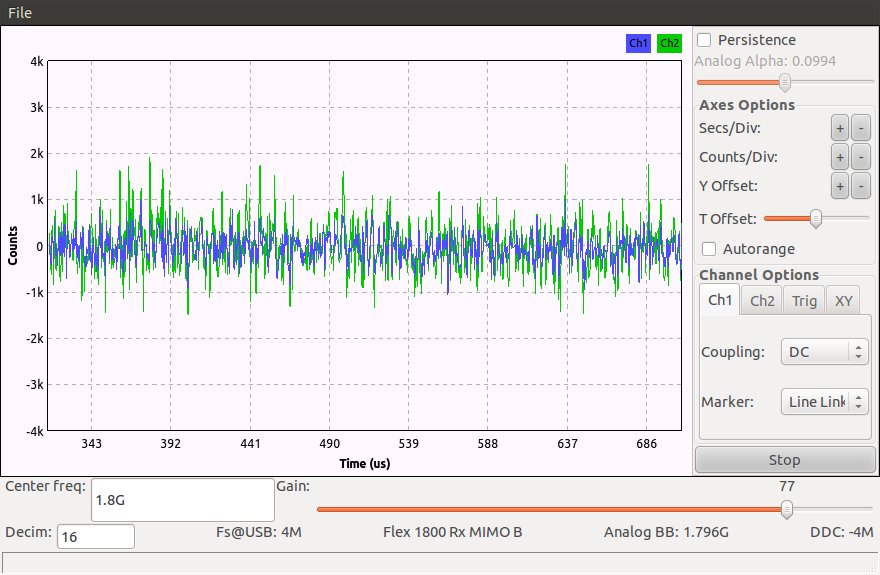Switch to the Ch2 tab
Screen dimensions: 880x575
(x=762, y=300)
